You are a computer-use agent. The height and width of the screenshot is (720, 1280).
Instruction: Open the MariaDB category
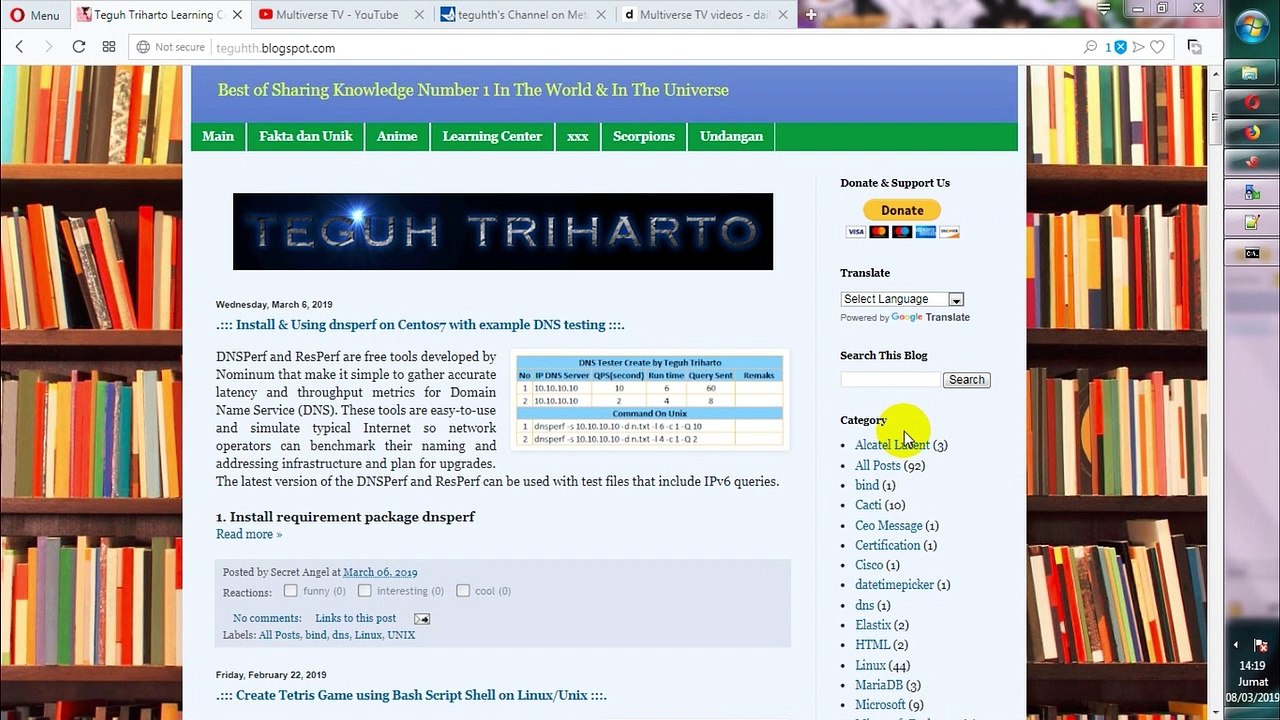[879, 685]
